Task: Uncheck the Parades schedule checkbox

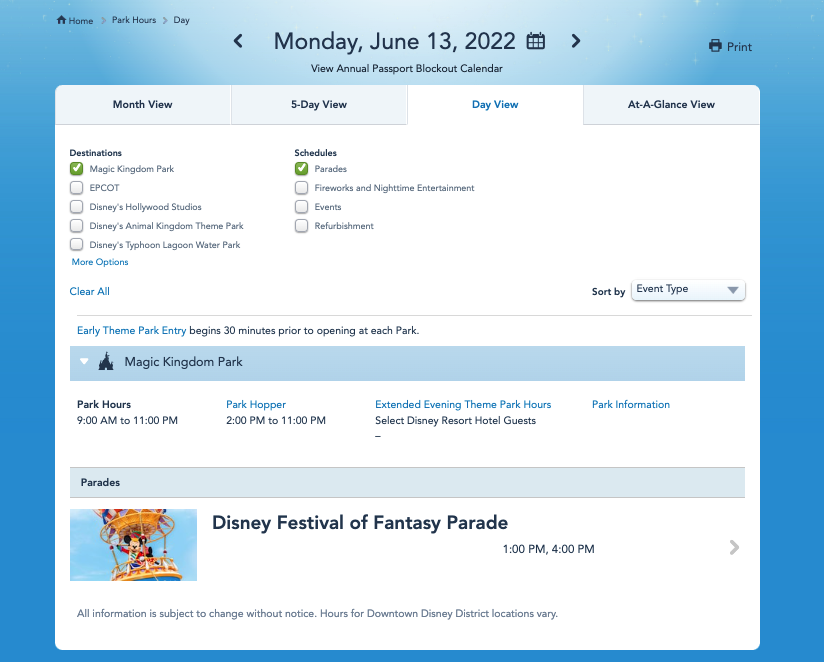Action: [x=301, y=169]
